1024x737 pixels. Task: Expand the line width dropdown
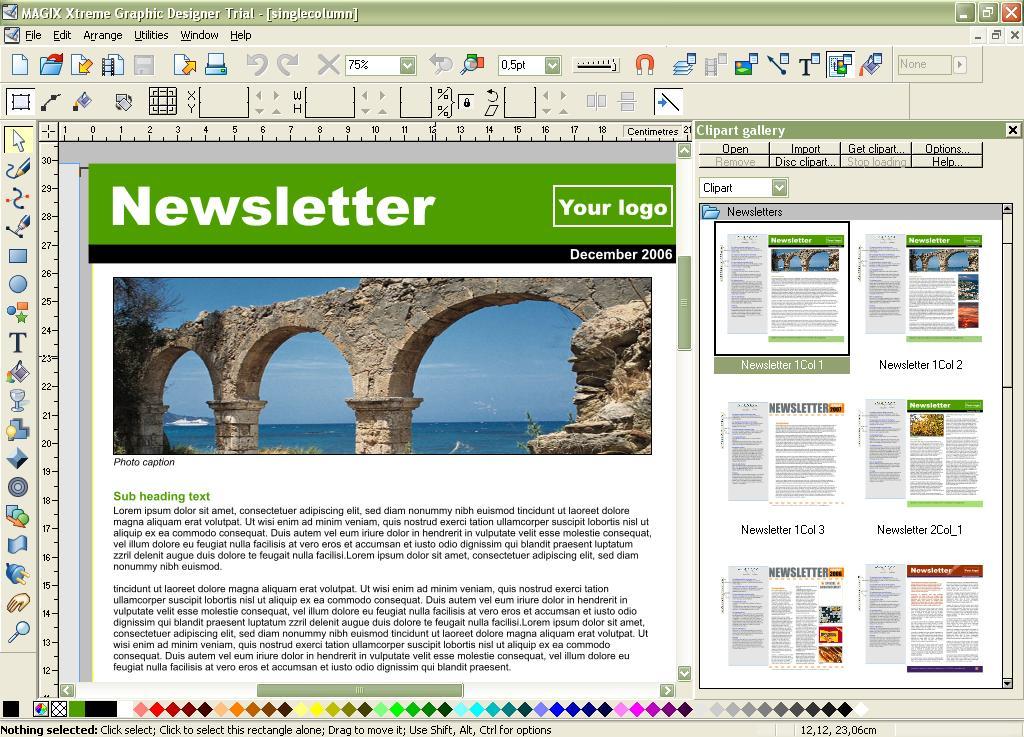(x=552, y=64)
